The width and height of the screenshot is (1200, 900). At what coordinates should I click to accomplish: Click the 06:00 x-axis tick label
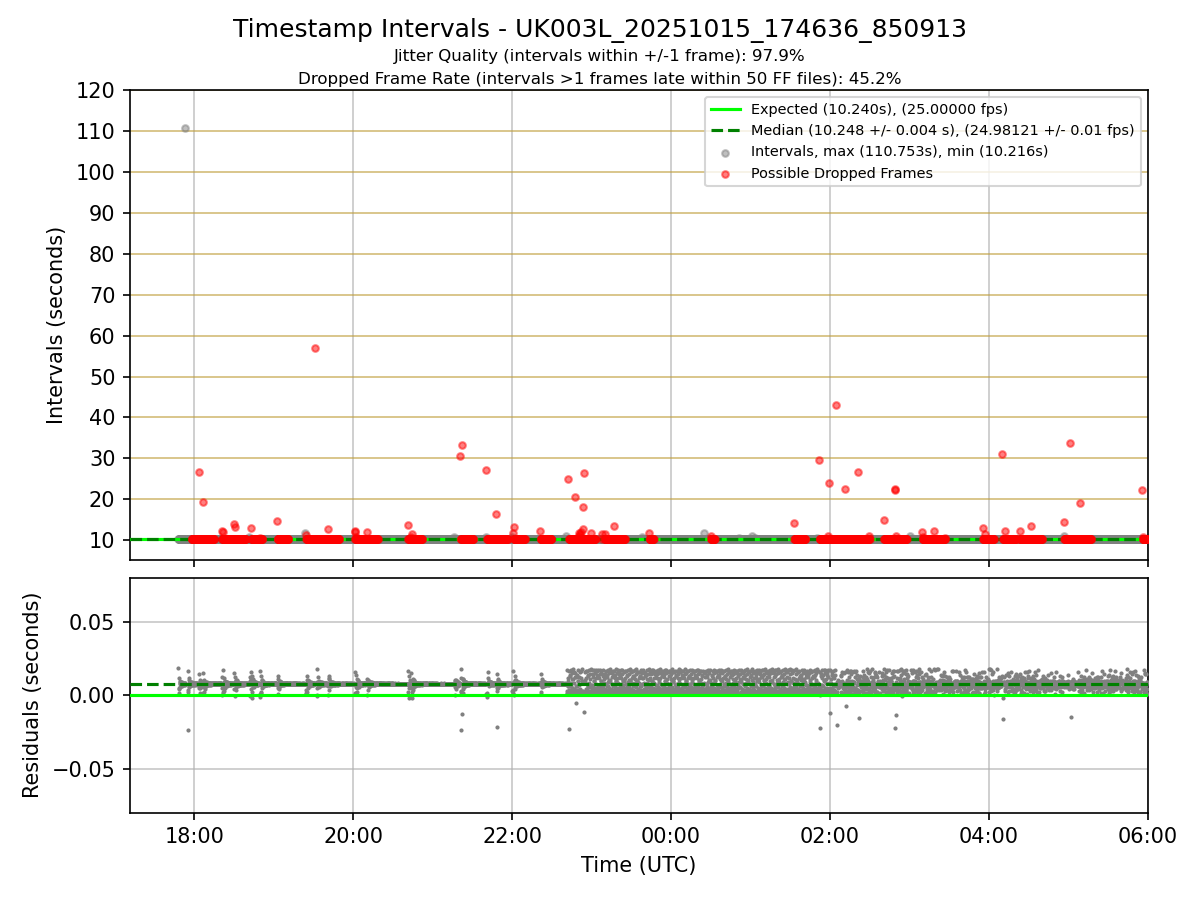(1148, 836)
